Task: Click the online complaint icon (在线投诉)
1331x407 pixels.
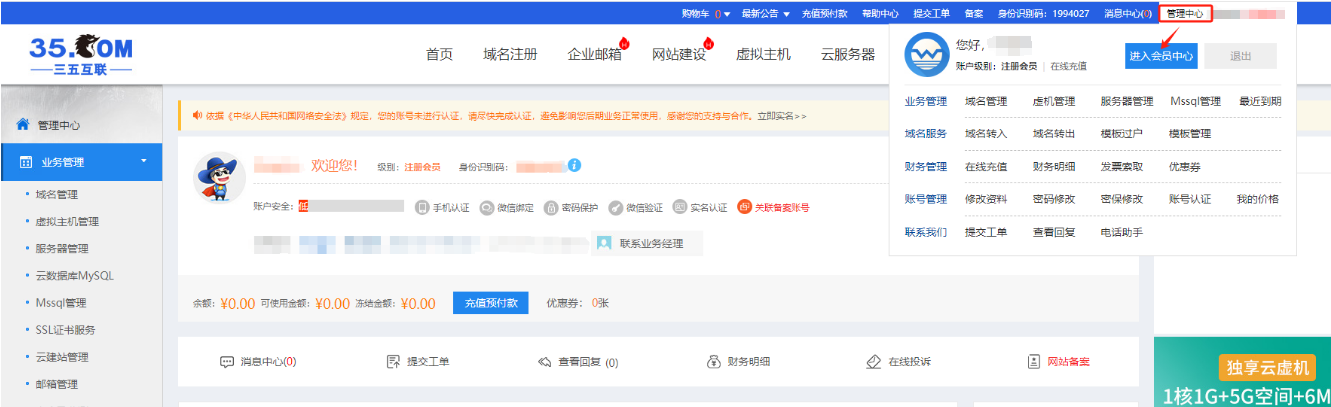Action: point(874,362)
